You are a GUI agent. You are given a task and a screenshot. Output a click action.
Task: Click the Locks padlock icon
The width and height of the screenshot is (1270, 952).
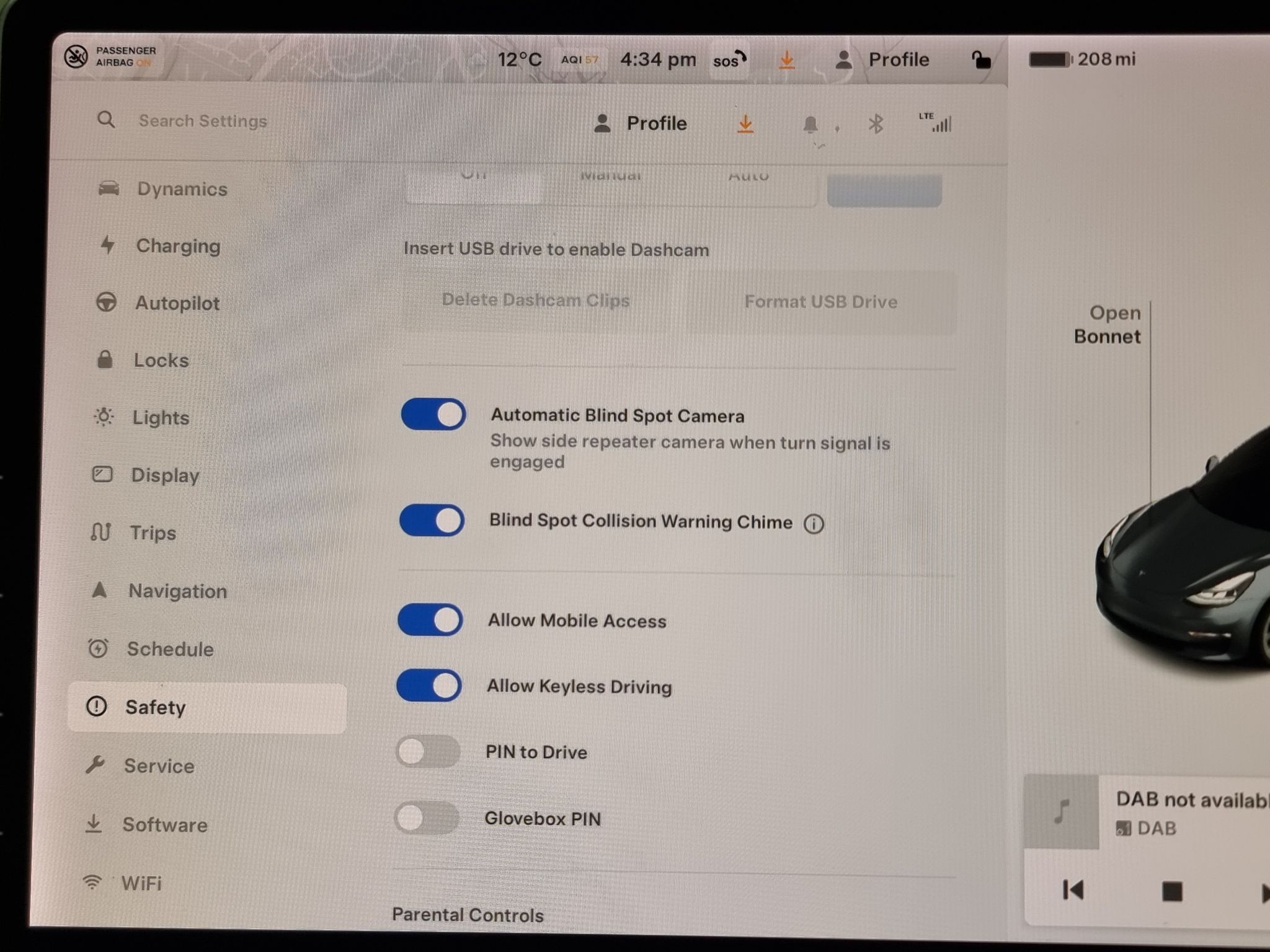click(x=105, y=359)
